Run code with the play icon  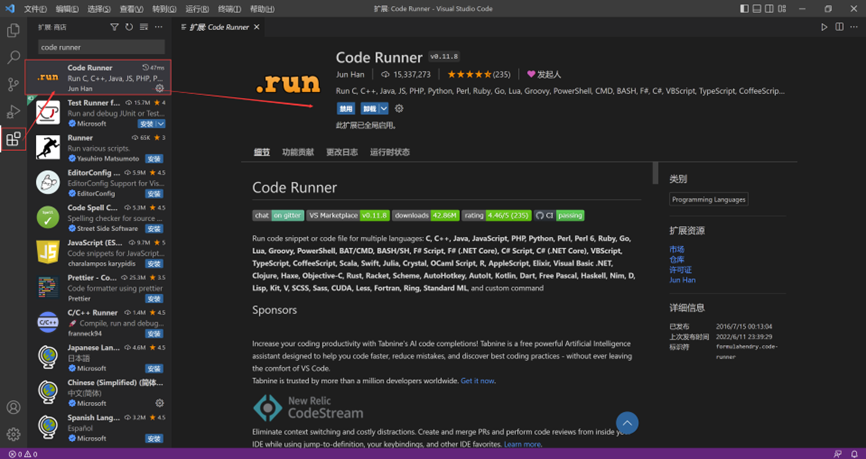coord(824,27)
